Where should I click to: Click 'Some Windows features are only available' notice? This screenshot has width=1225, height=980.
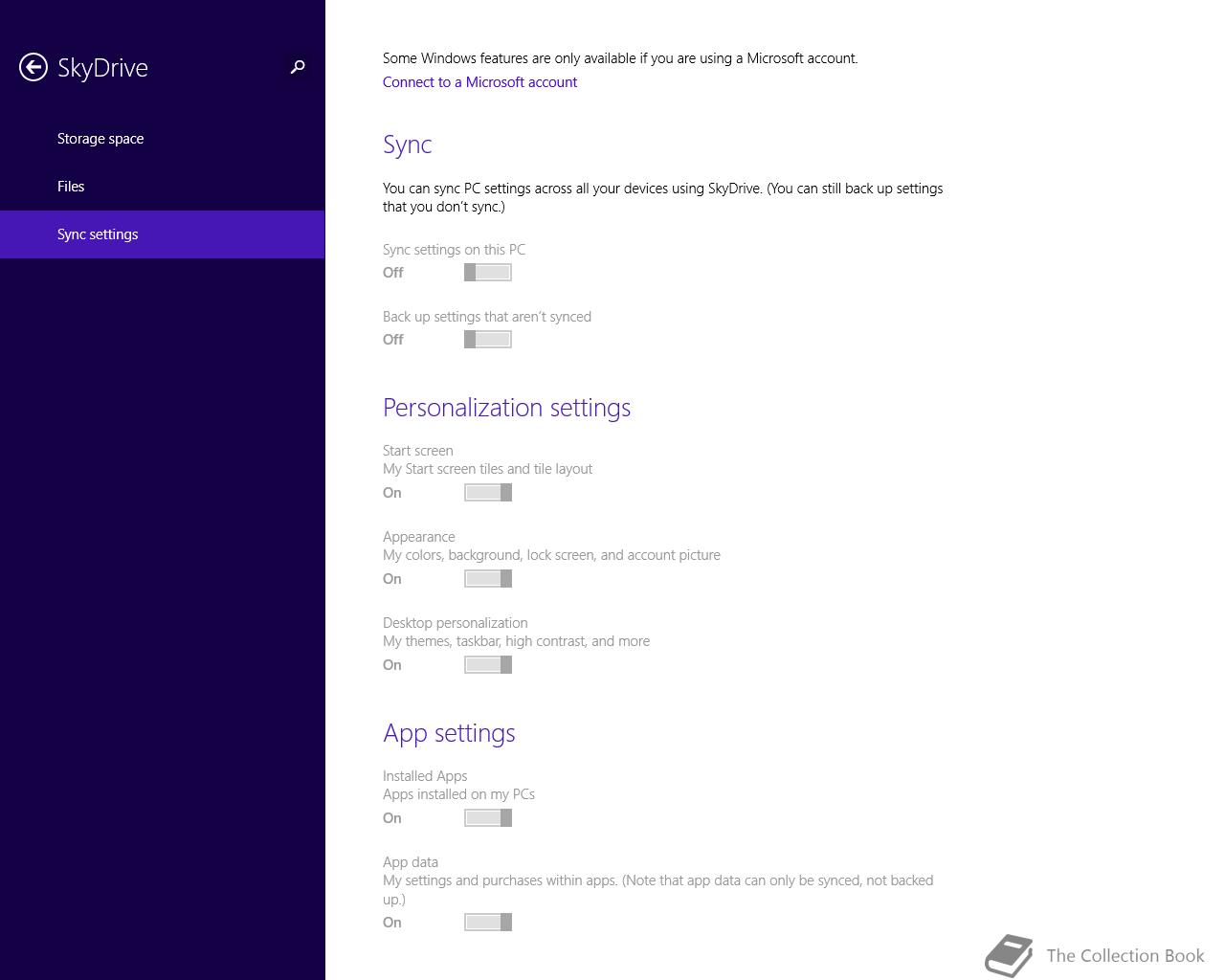(620, 58)
